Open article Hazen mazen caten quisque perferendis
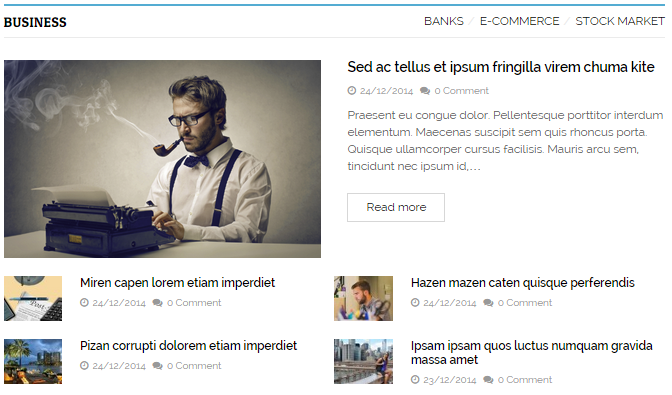 click(x=522, y=283)
